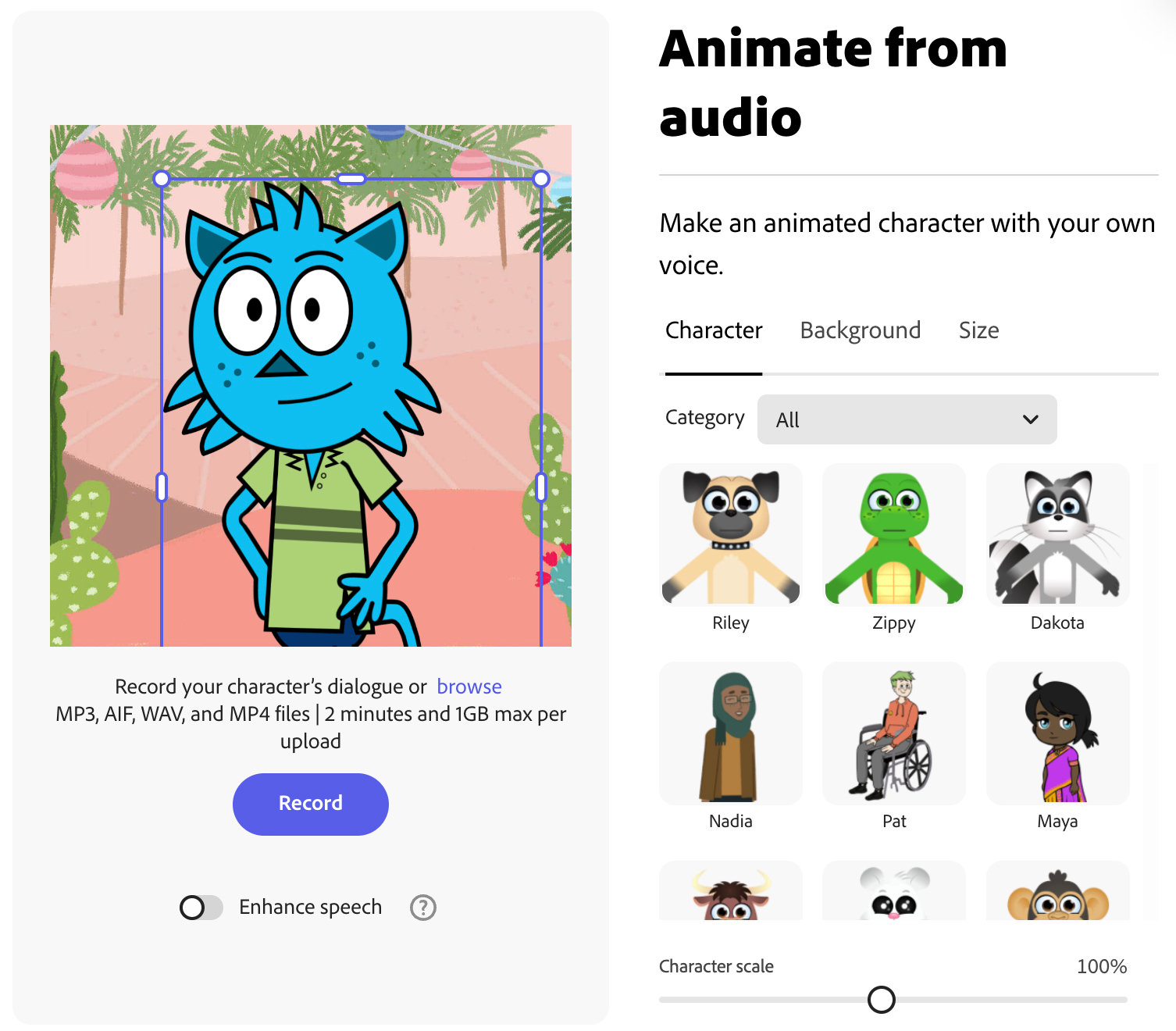Choose the white mouse character thumbnail
Screen dimensions: 1176x1031
[894, 890]
